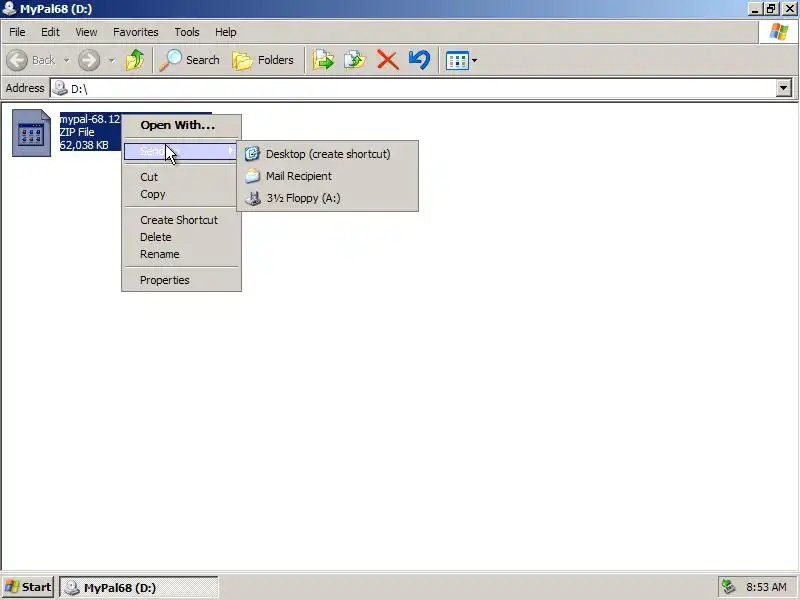Select the highlighted Send To item

181,151
